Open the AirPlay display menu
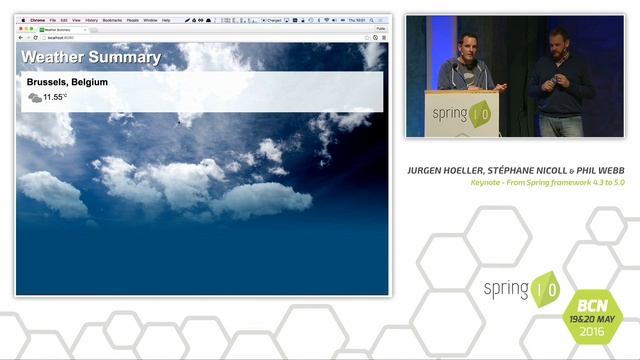Image resolution: width=640 pixels, height=360 pixels. coord(287,20)
